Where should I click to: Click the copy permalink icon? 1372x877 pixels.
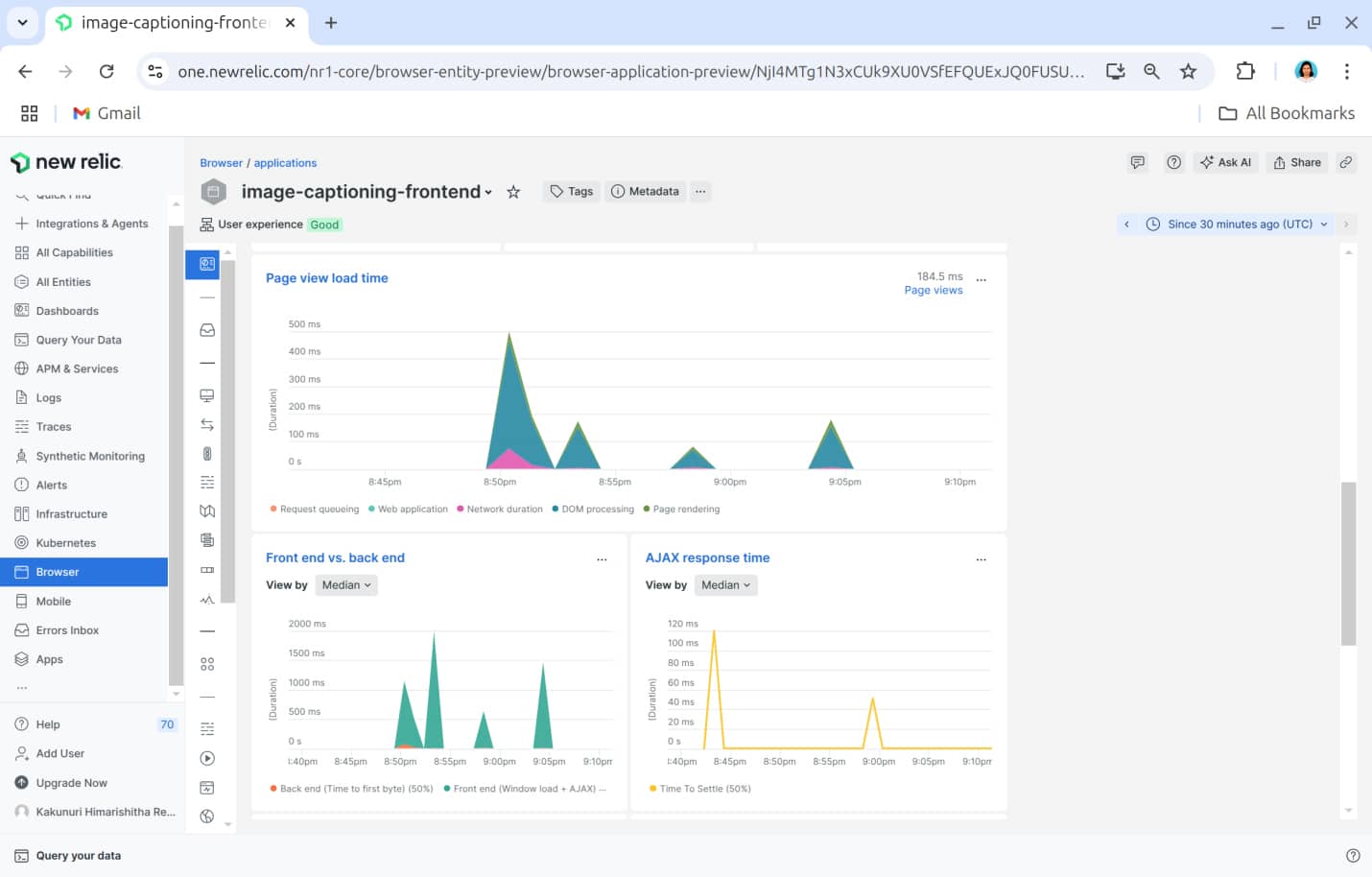click(x=1346, y=162)
